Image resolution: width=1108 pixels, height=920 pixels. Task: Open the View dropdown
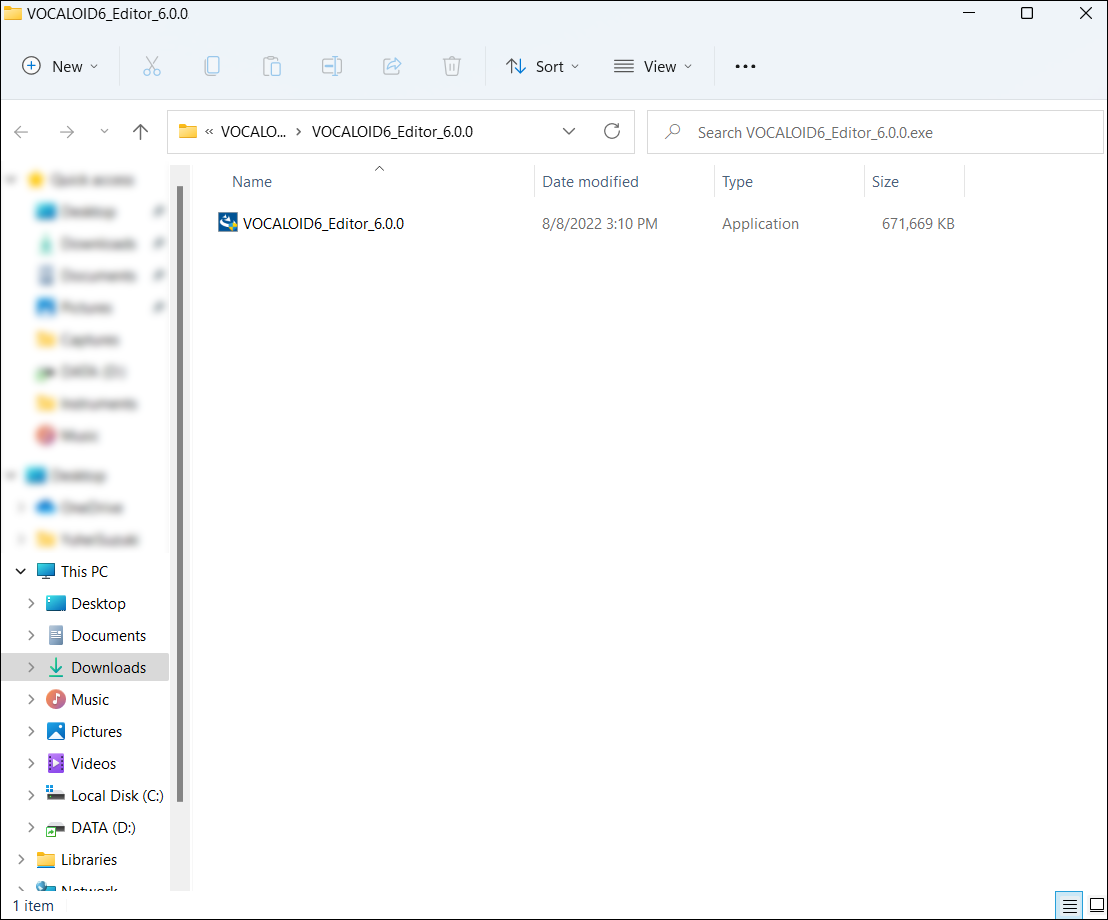(654, 66)
